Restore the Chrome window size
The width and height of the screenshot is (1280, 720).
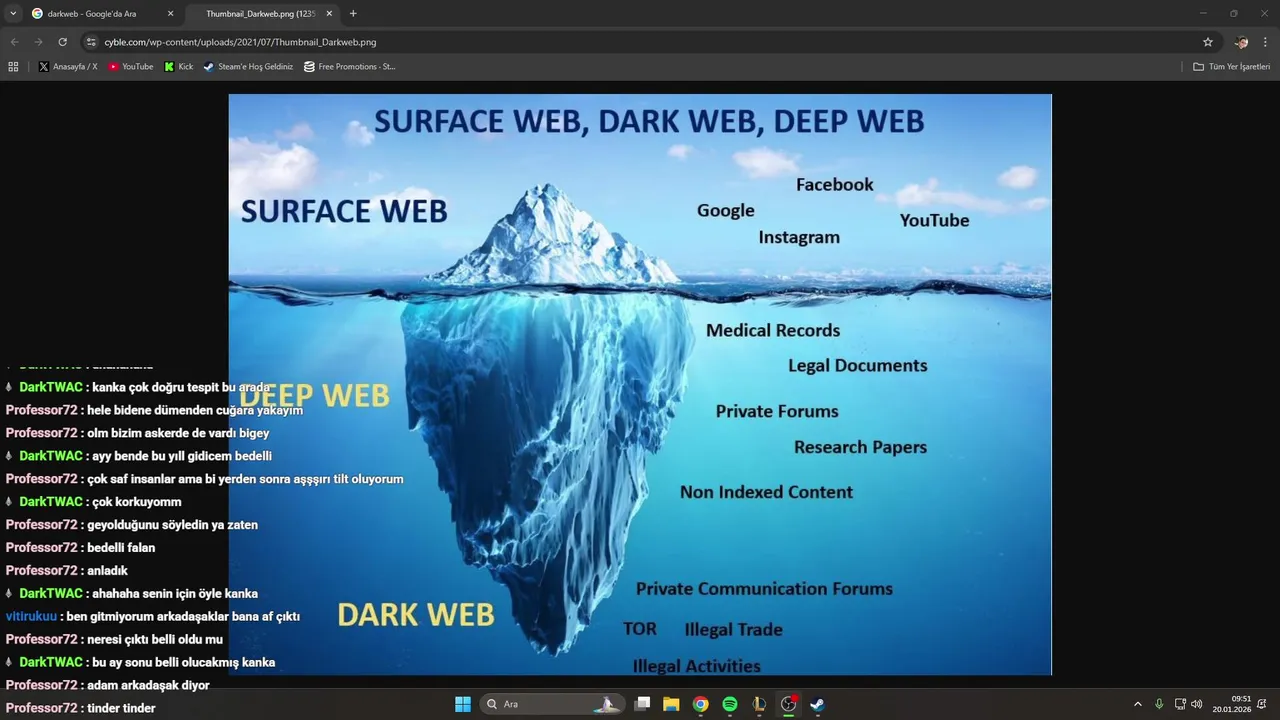(1234, 13)
